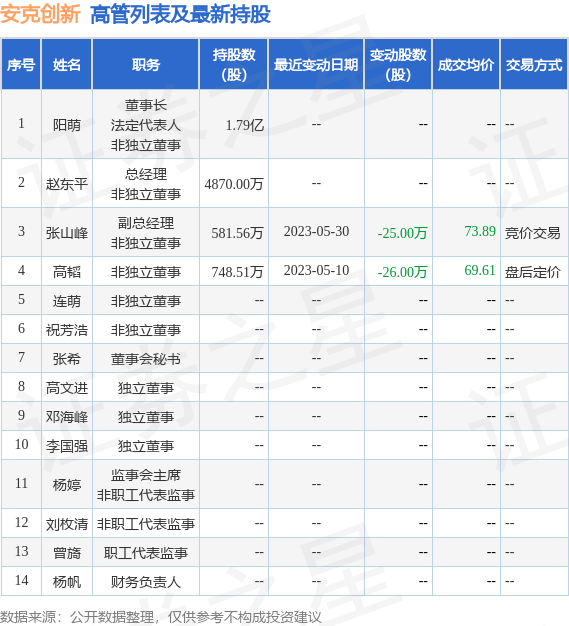
Task: Click the name 连萌
Action: (67, 301)
